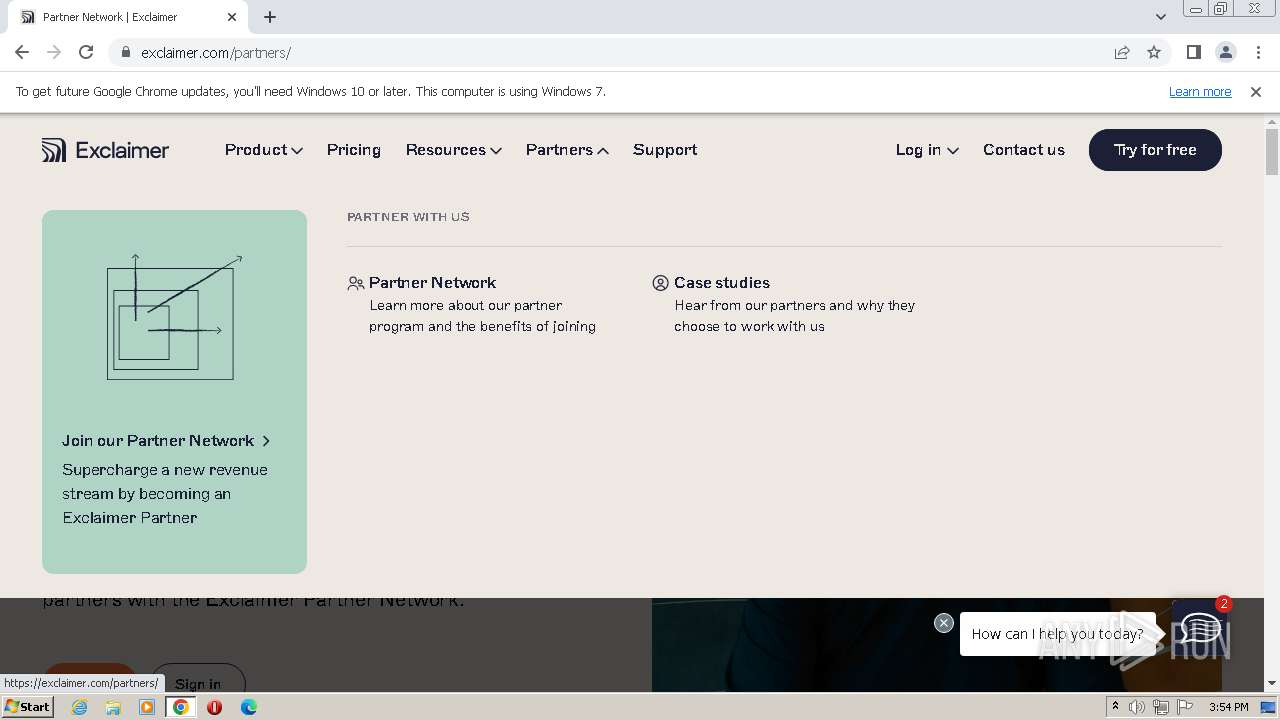
Task: Open Chrome's three-dot menu
Action: [1259, 52]
